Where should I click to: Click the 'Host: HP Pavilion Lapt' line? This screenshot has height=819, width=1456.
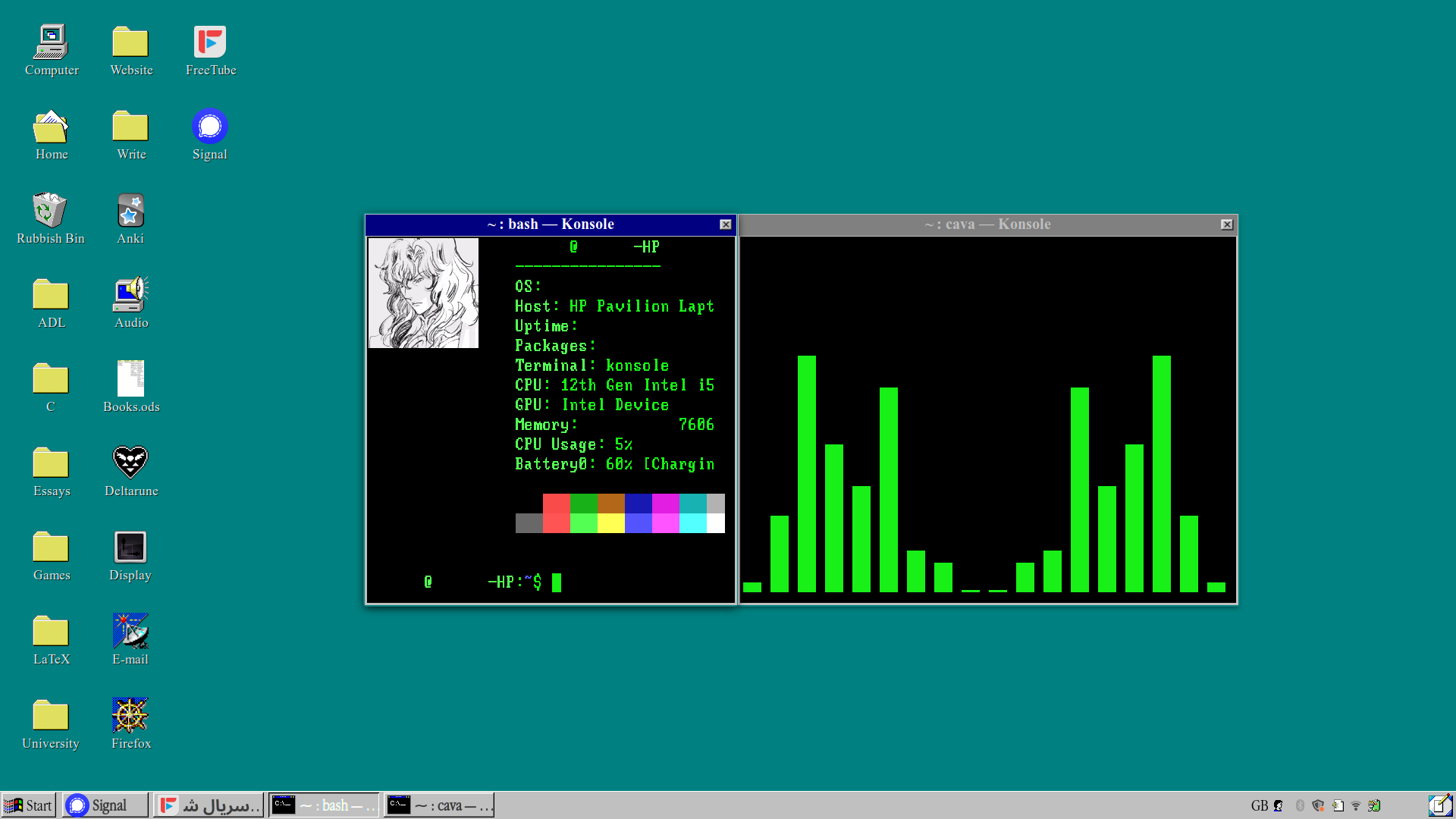(615, 306)
